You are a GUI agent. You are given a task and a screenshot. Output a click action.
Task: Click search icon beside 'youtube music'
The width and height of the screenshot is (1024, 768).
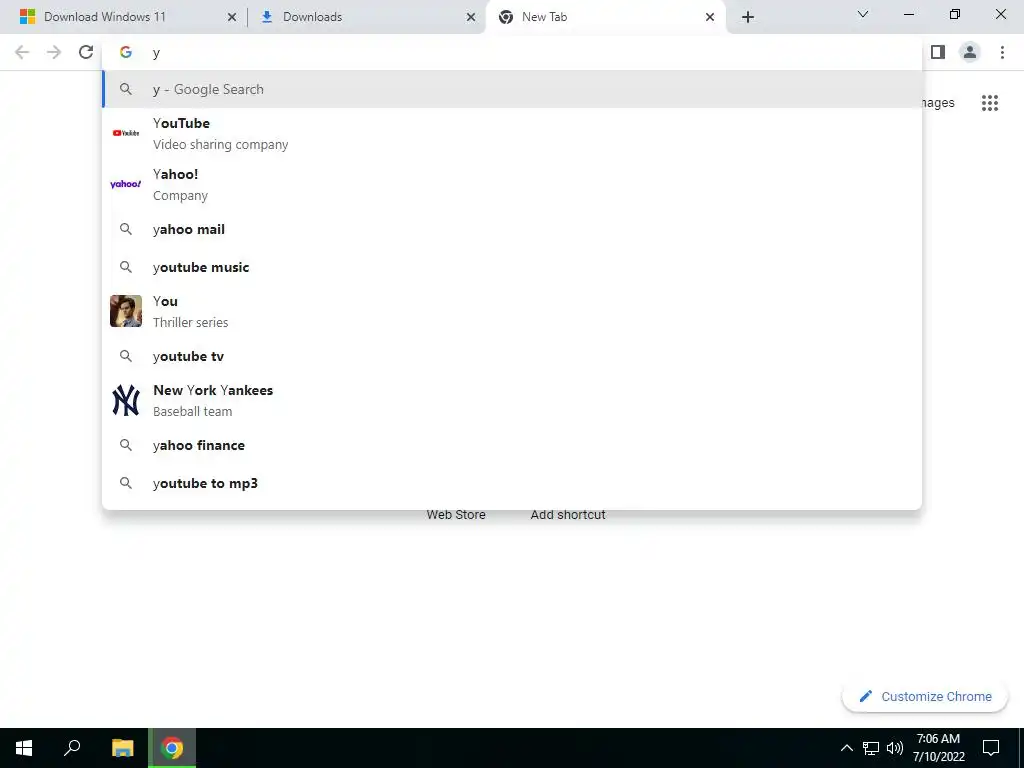(126, 267)
